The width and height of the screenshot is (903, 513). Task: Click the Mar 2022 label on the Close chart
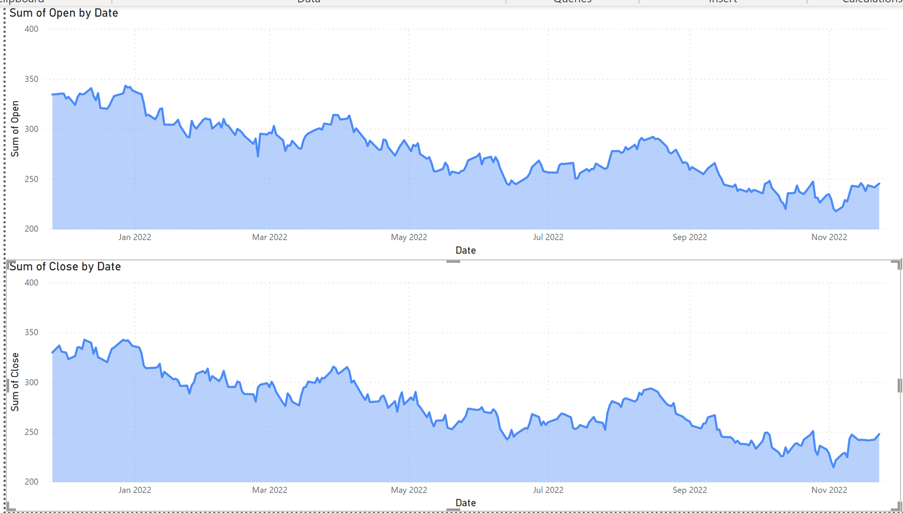269,490
